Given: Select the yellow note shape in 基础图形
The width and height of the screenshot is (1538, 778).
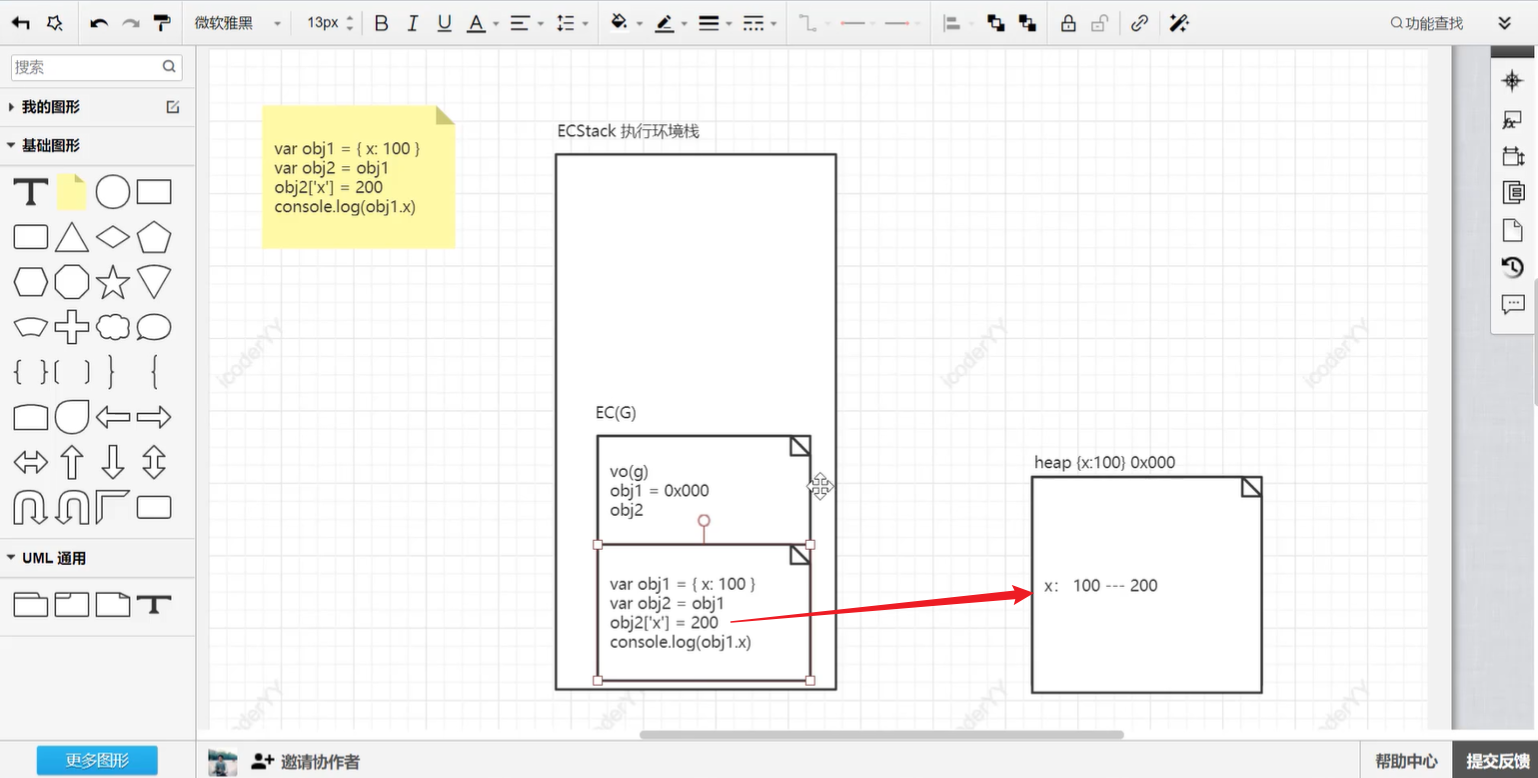Looking at the screenshot, I should (x=72, y=192).
